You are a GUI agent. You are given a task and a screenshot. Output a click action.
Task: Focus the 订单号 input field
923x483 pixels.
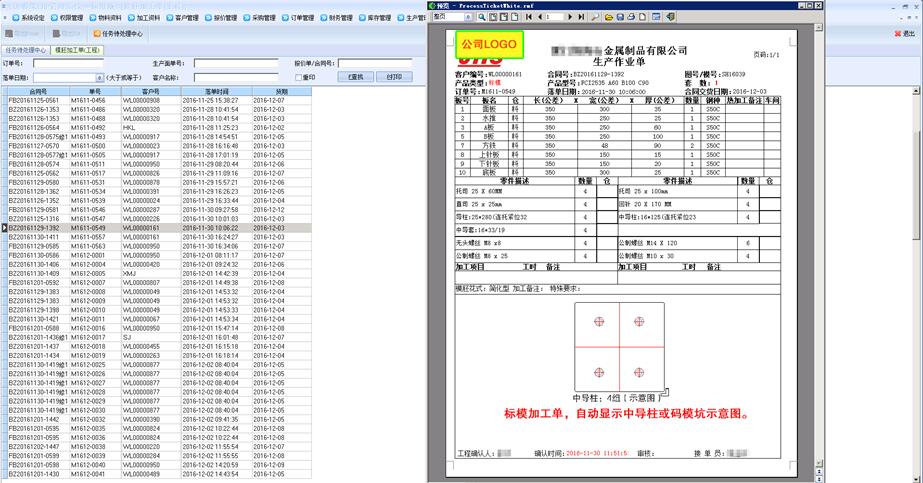(68, 63)
